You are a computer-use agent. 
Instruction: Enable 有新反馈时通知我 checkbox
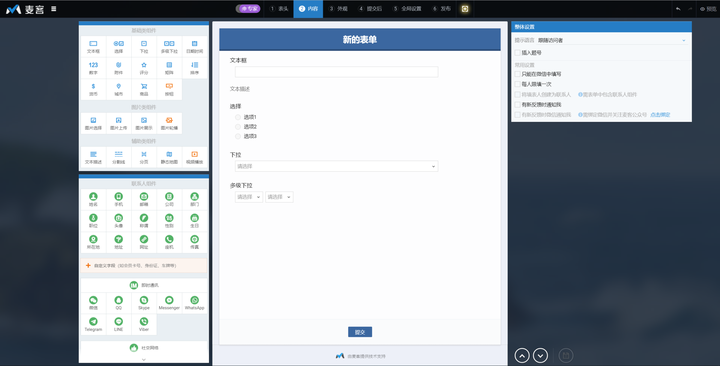(518, 105)
